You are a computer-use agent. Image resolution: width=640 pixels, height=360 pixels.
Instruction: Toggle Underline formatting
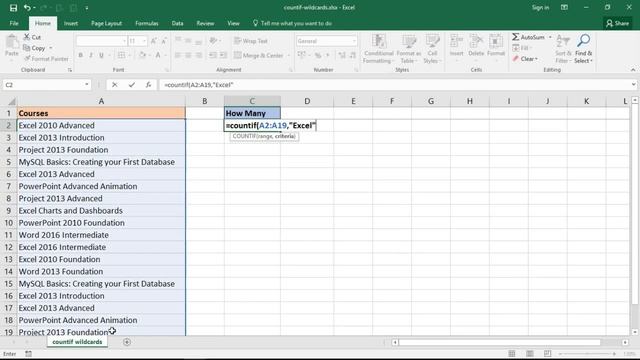pyautogui.click(x=101, y=55)
